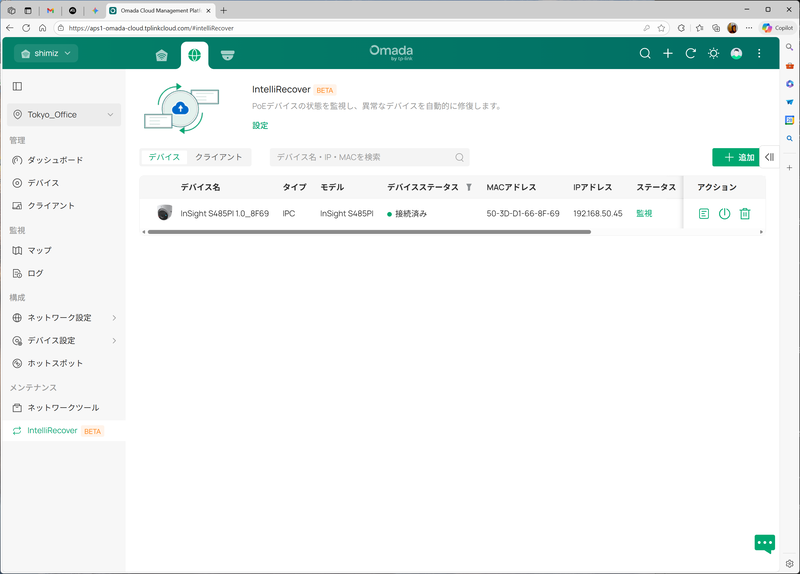Delete the InSight device with trash icon

(x=745, y=214)
